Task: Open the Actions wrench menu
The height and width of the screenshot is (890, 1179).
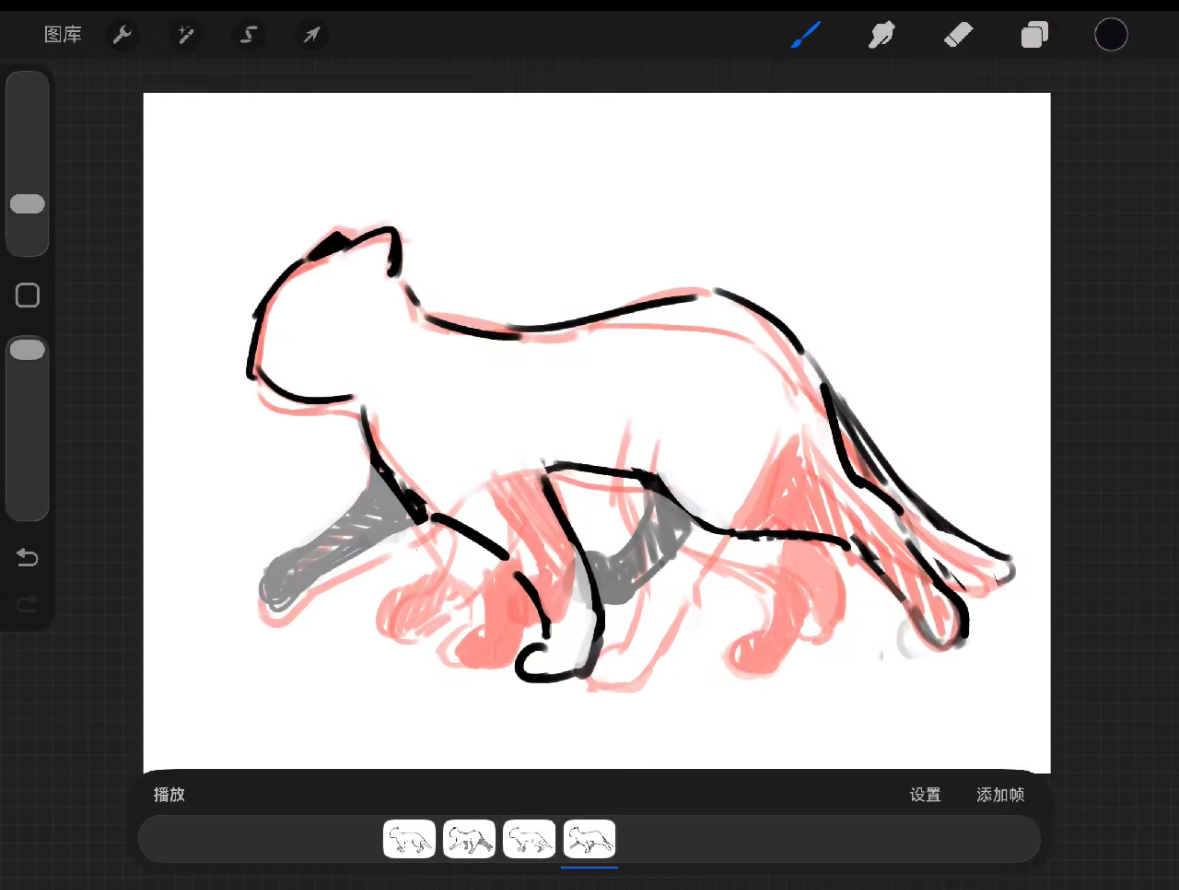Action: (122, 35)
